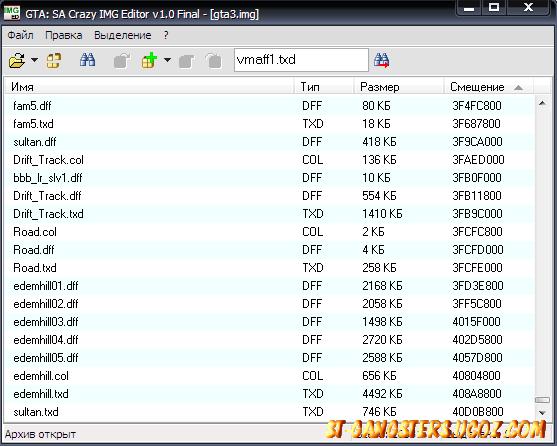Expand the open-archive dropdown arrow
The width and height of the screenshot is (557, 446).
(x=34, y=60)
